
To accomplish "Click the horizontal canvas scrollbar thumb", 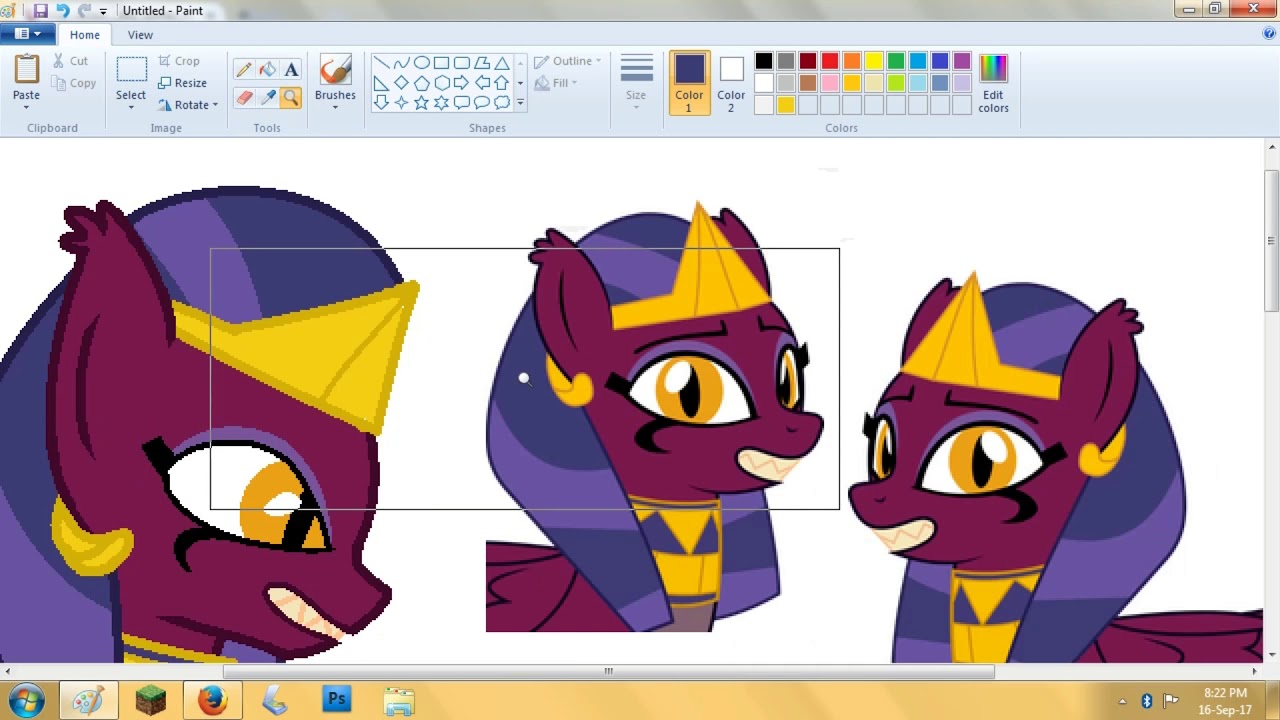I will (x=608, y=671).
